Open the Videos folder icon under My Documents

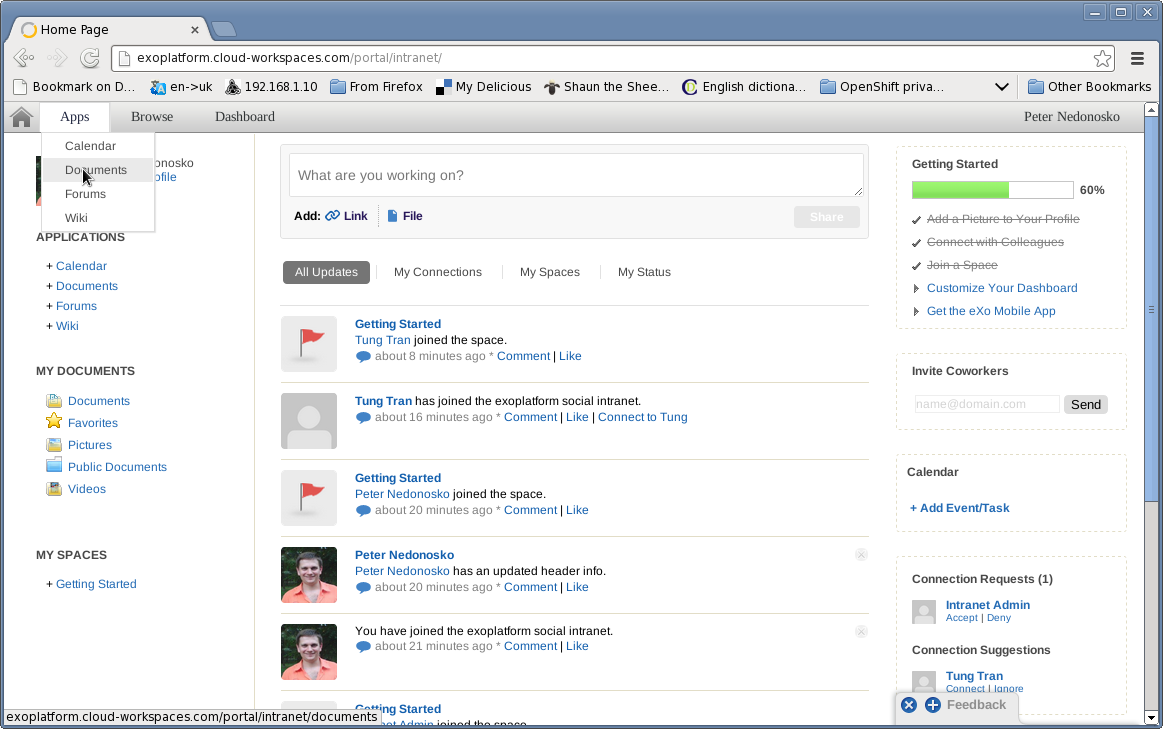pyautogui.click(x=54, y=489)
